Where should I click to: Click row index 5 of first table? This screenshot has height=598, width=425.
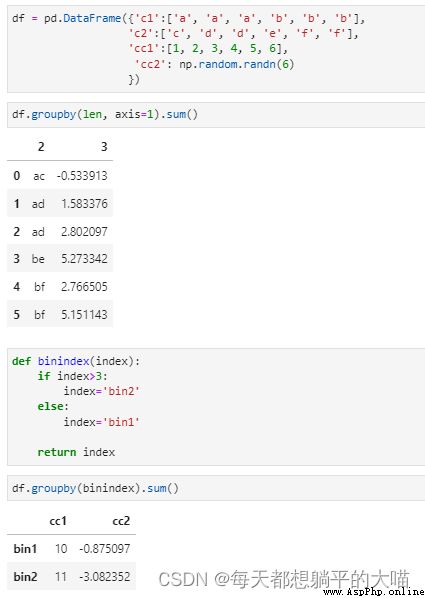pyautogui.click(x=17, y=315)
